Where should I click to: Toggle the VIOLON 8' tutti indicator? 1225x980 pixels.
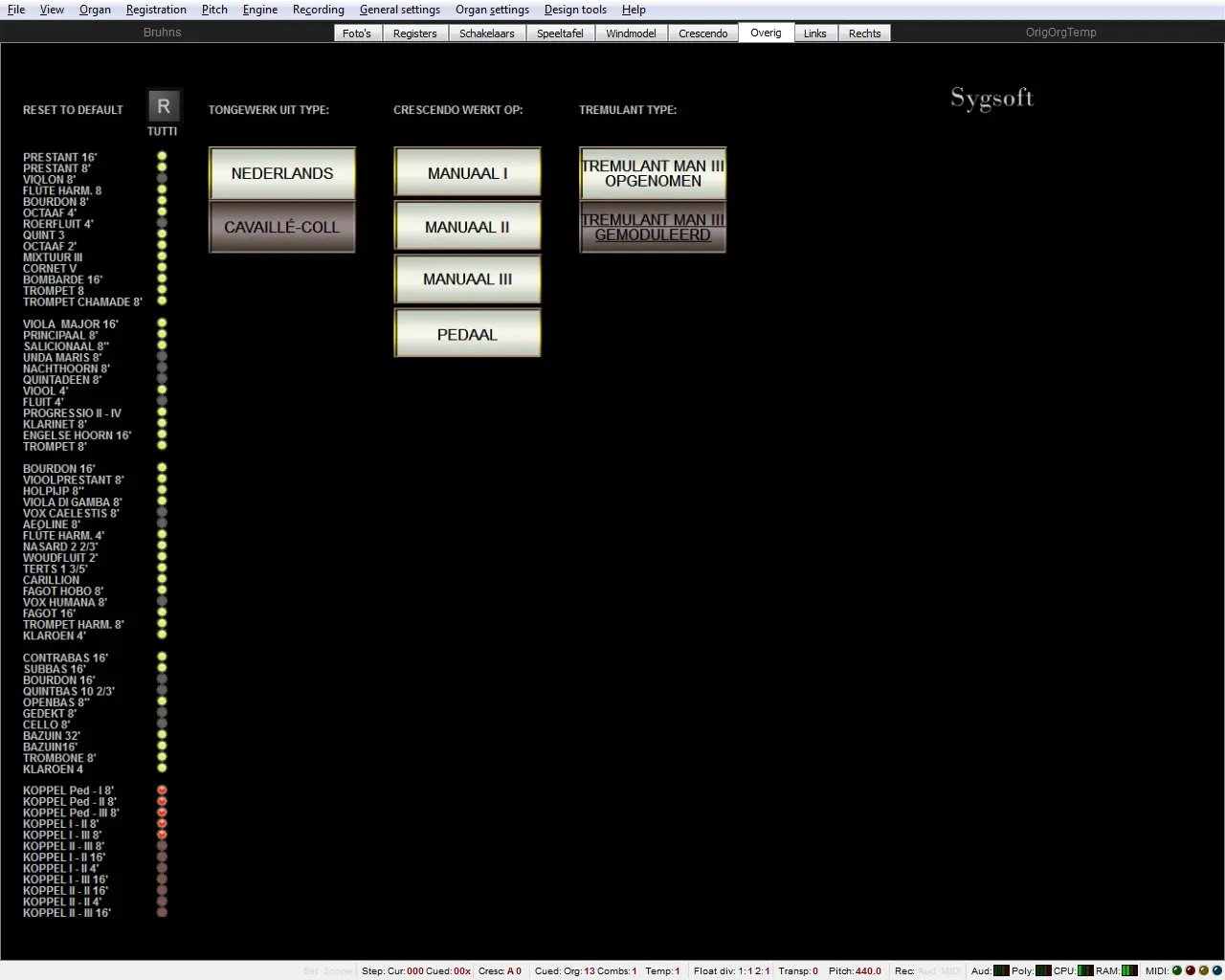click(x=162, y=179)
